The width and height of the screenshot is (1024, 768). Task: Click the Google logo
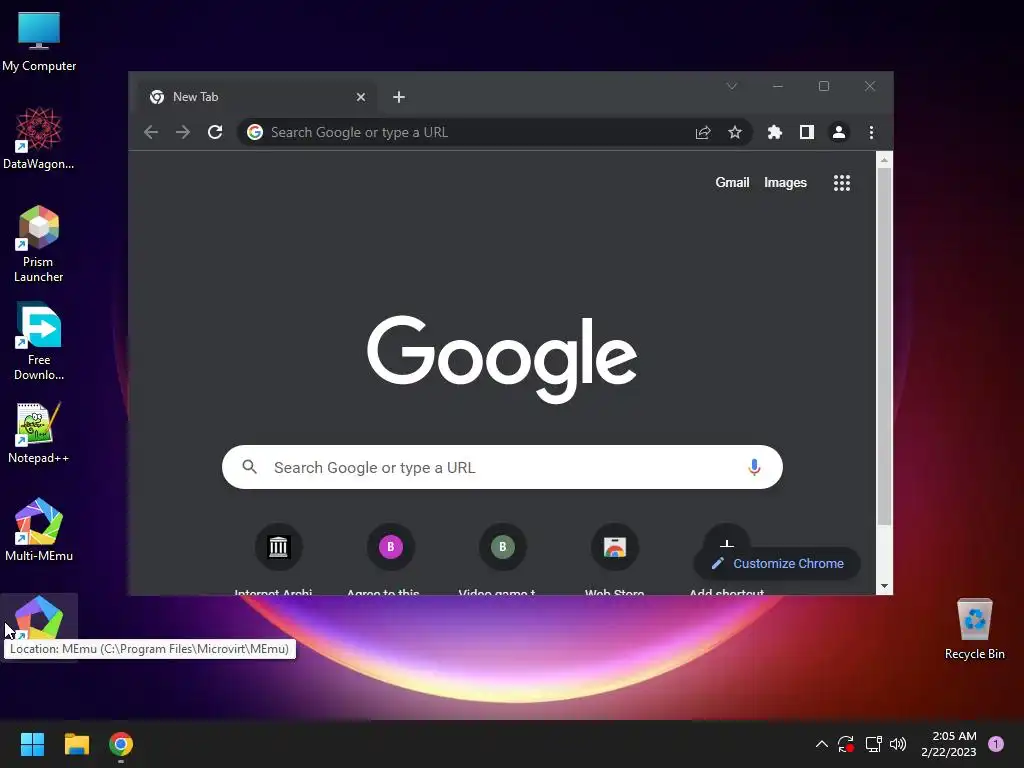(x=502, y=358)
